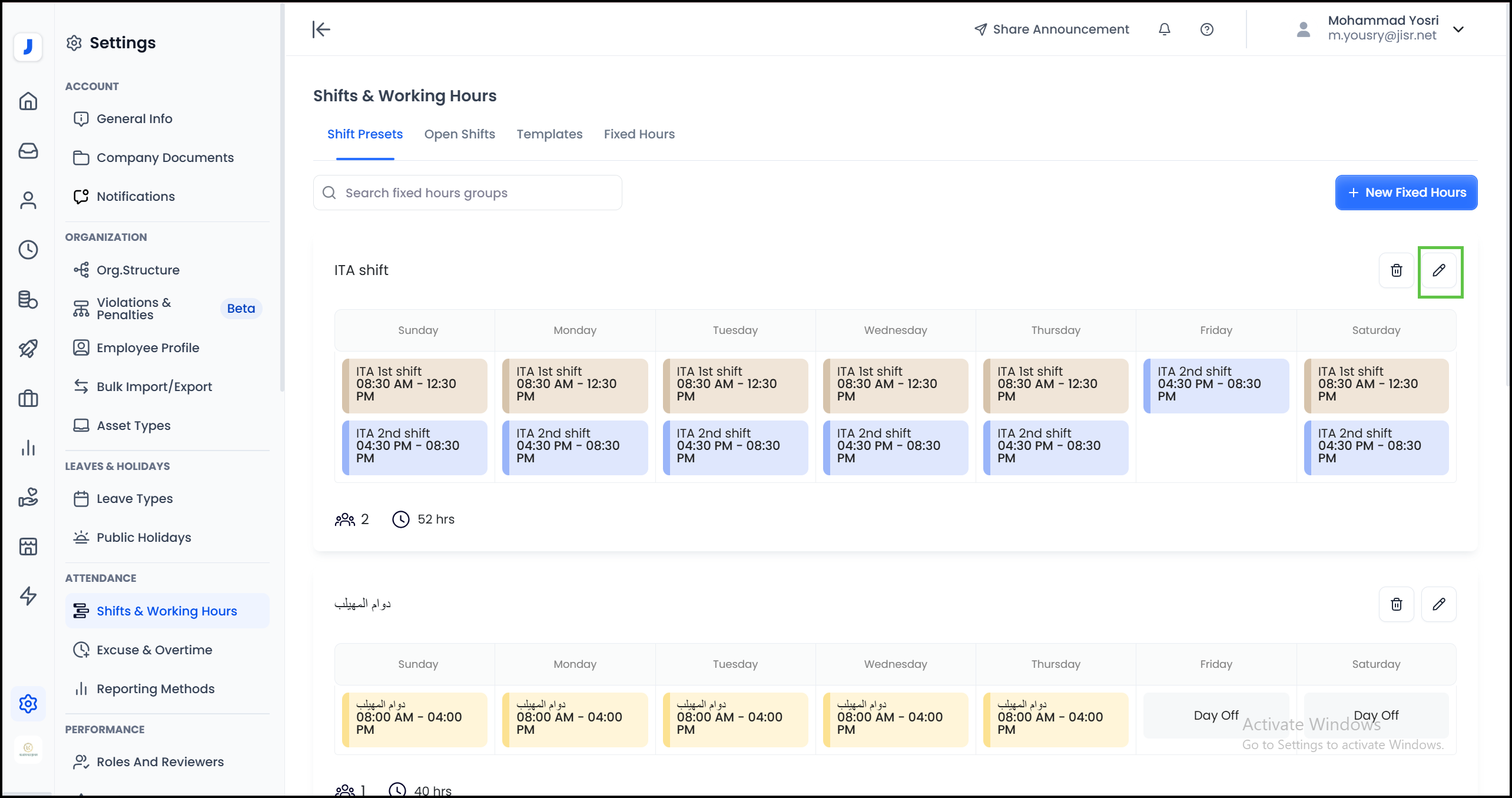Edit the ITA shift using the pencil icon

[x=1439, y=270]
